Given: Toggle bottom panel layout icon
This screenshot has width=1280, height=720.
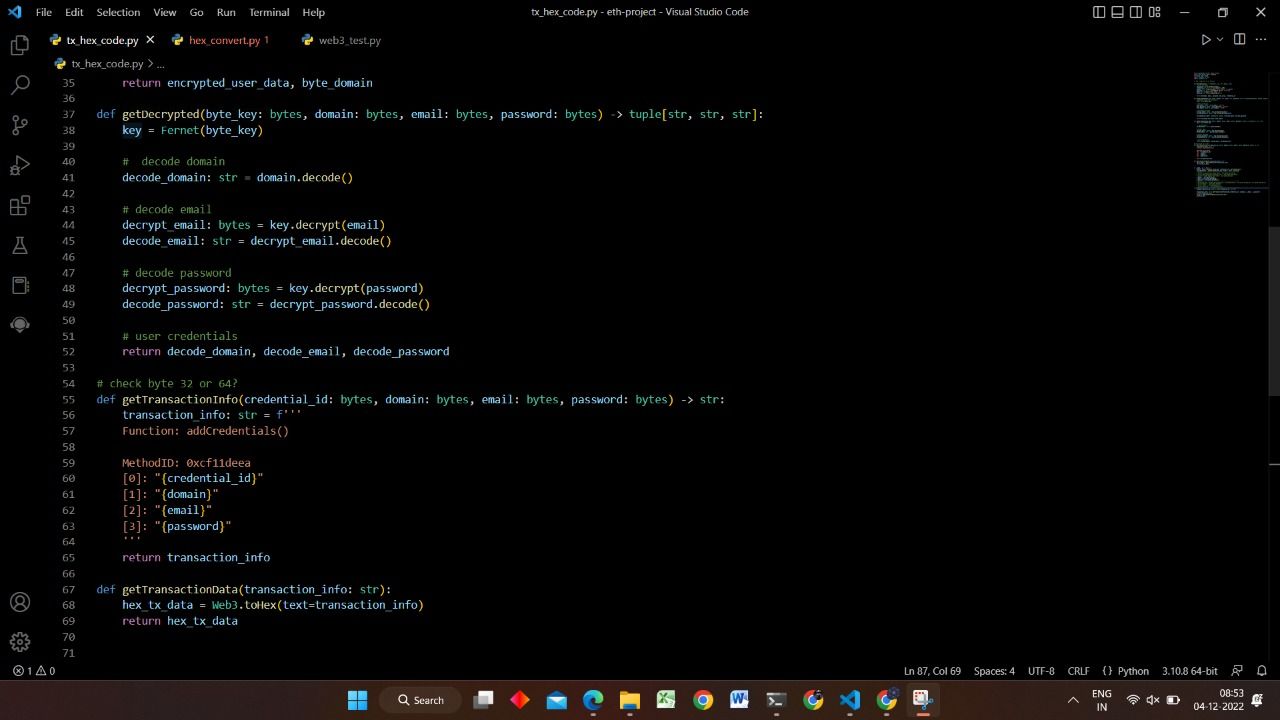Looking at the screenshot, I should tap(1118, 12).
